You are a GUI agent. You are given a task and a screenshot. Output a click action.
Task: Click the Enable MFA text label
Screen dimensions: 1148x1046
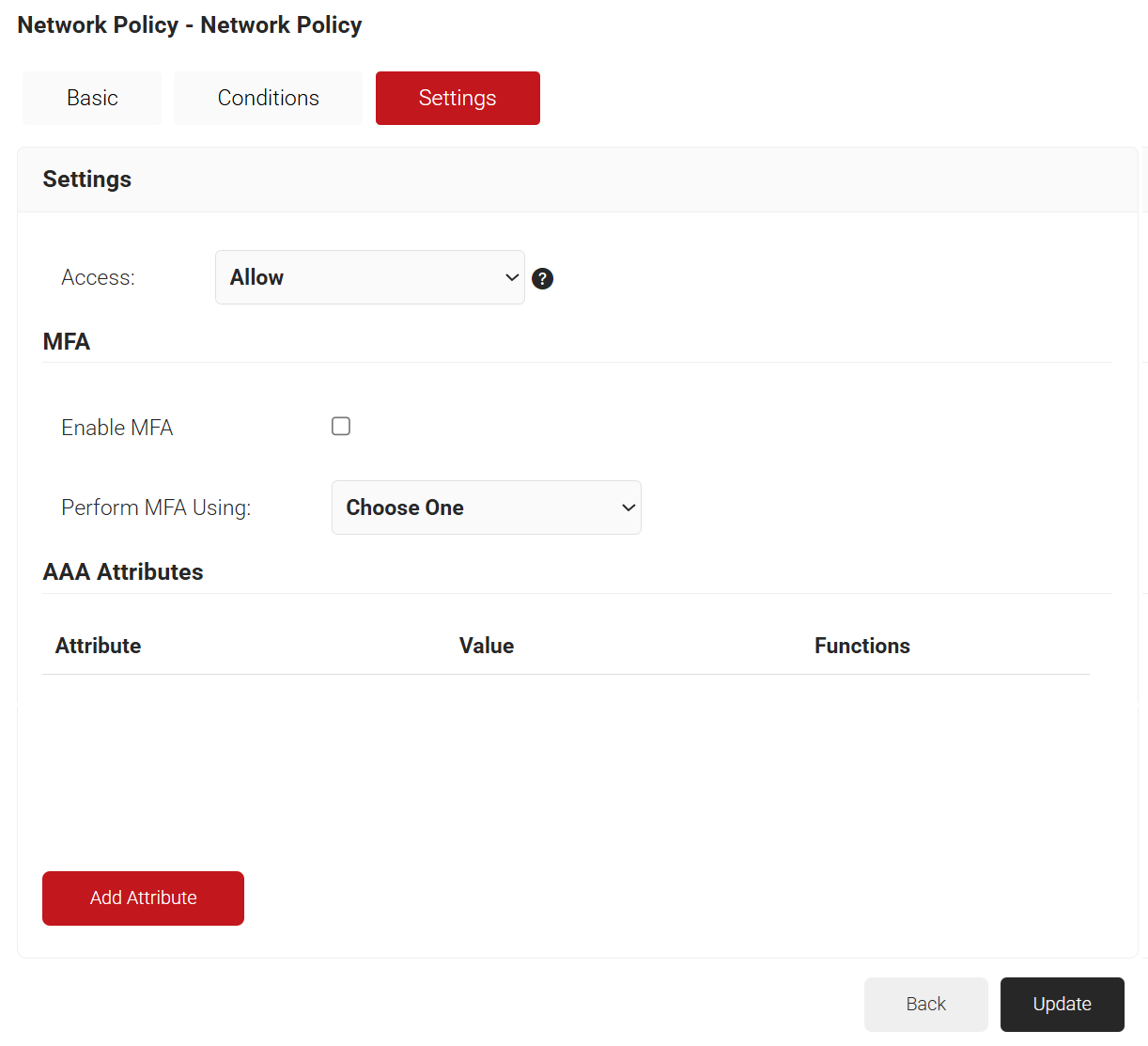point(117,428)
